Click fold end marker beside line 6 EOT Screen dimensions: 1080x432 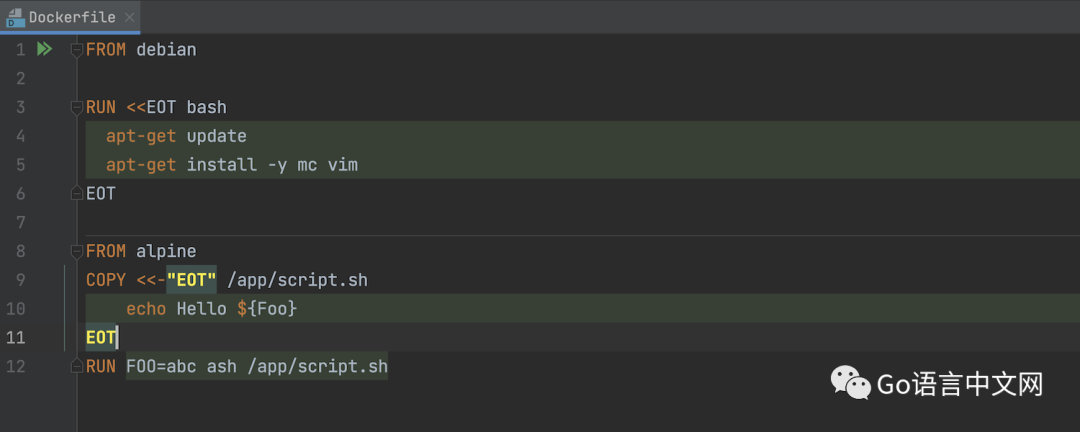pos(77,194)
